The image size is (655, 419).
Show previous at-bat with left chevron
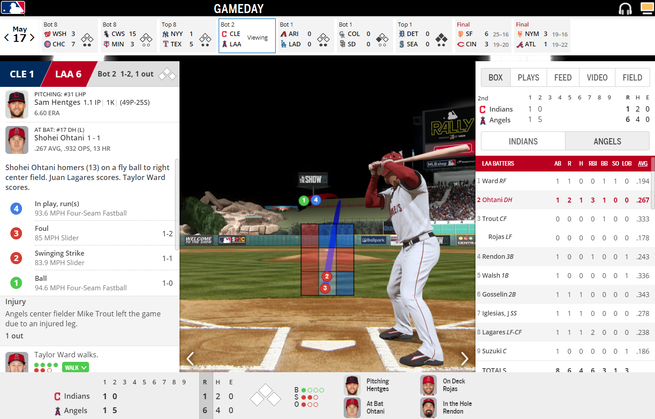[190, 358]
